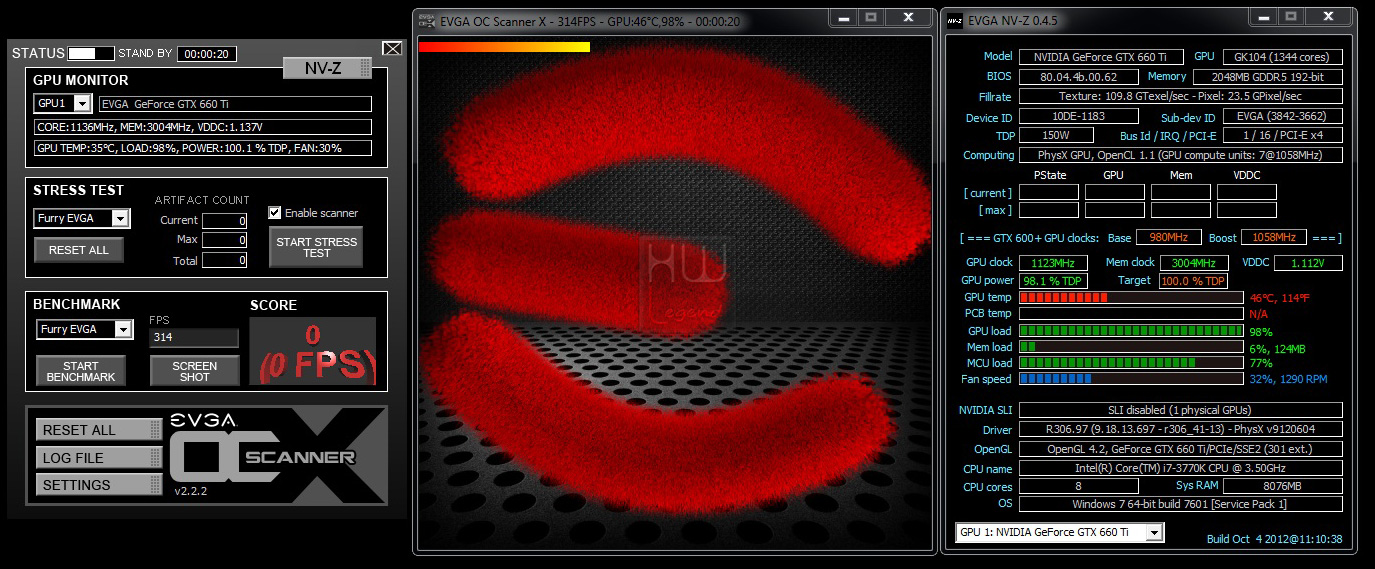
Task: Click the GPU load bar in NV-Z
Action: (1130, 331)
